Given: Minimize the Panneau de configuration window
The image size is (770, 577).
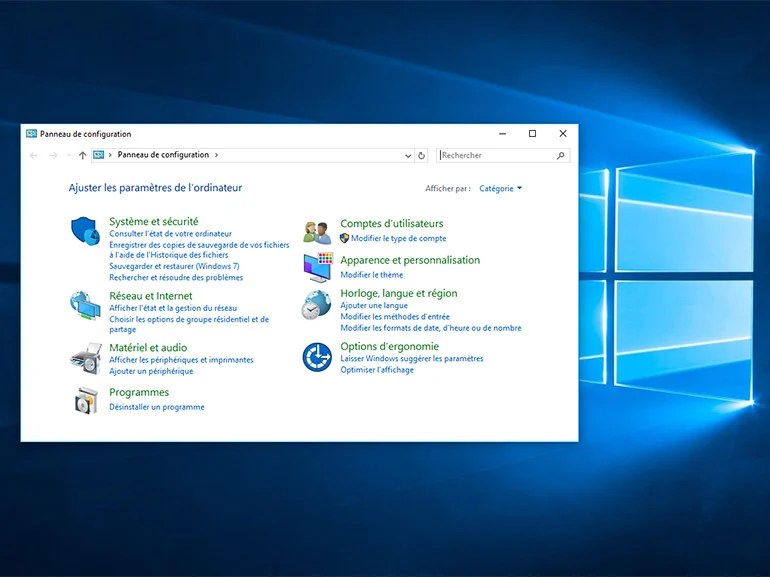Looking at the screenshot, I should tap(502, 134).
